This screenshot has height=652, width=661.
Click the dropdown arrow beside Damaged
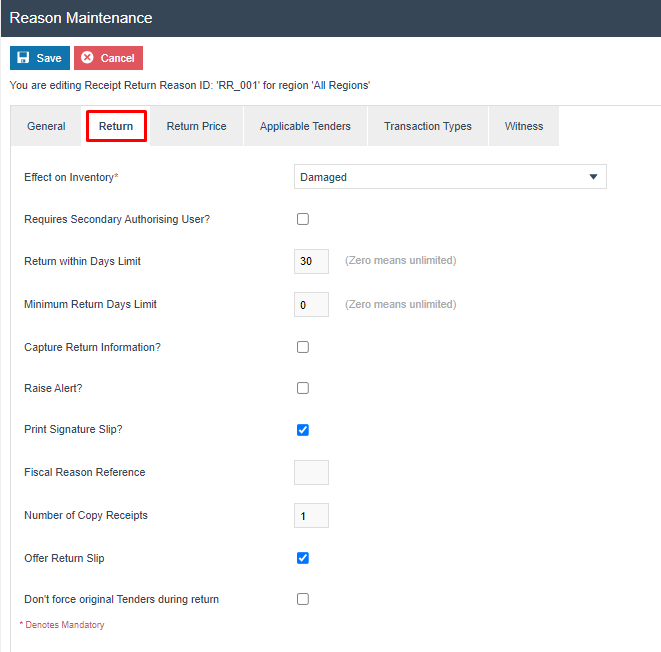[x=593, y=177]
